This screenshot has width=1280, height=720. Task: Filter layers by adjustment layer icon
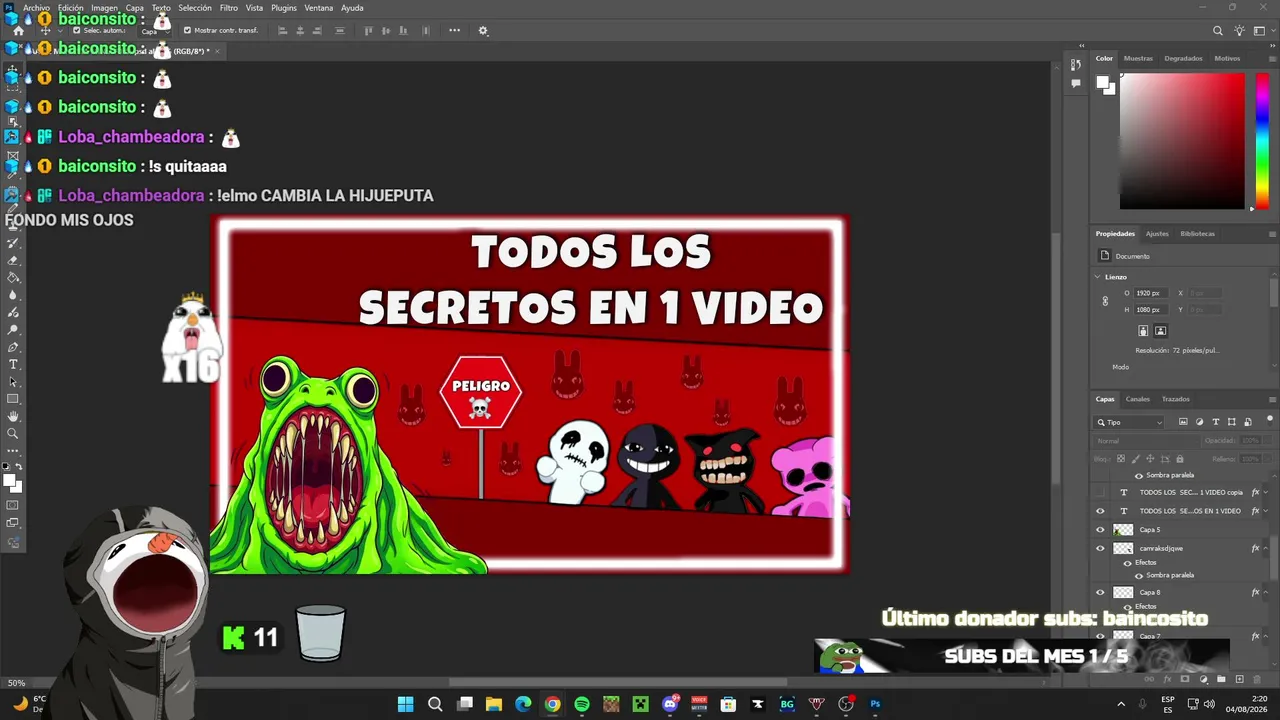[1199, 422]
